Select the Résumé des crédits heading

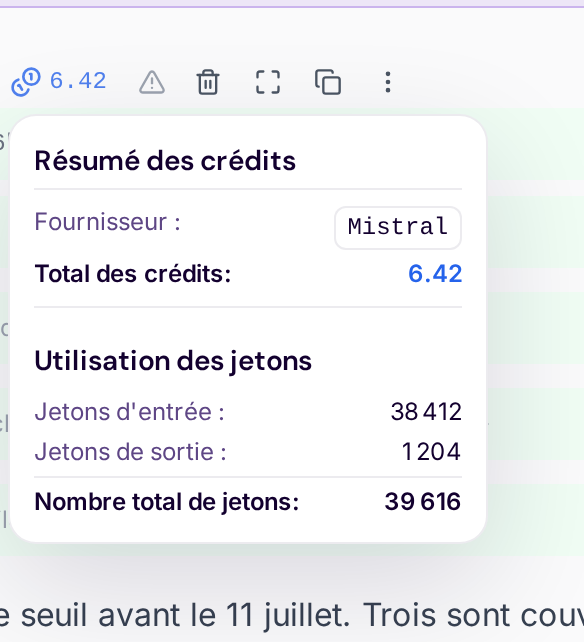click(165, 160)
